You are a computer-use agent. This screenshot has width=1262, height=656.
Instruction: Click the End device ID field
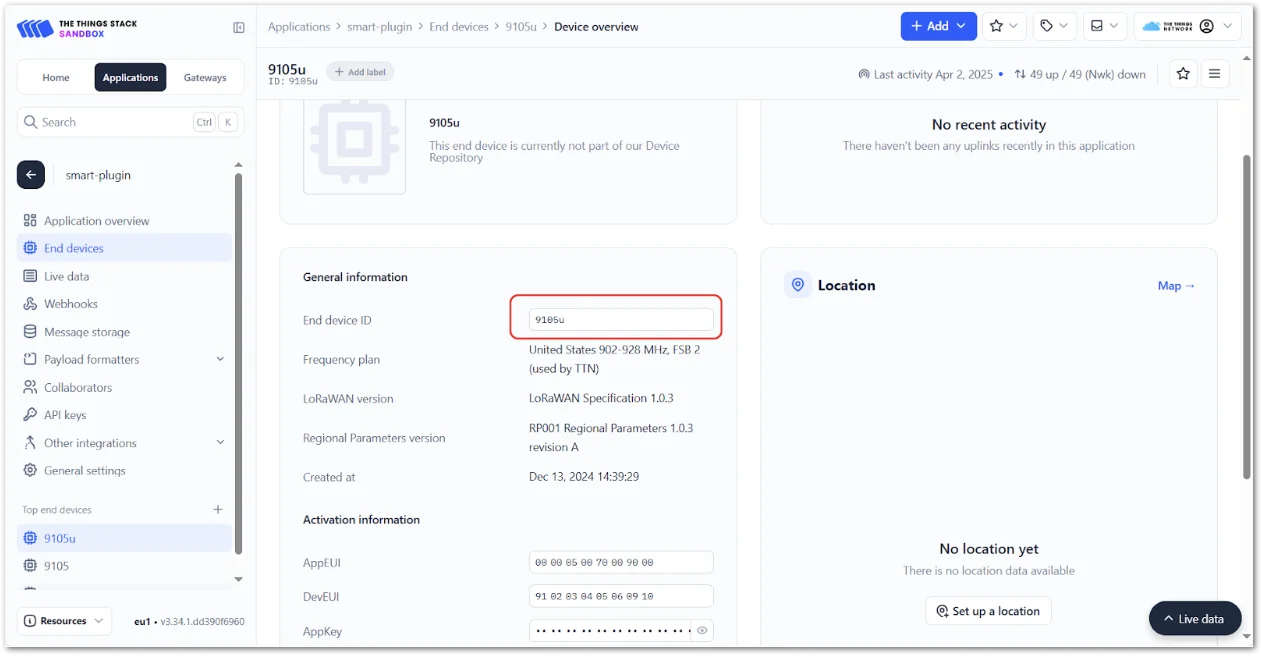[621, 320]
